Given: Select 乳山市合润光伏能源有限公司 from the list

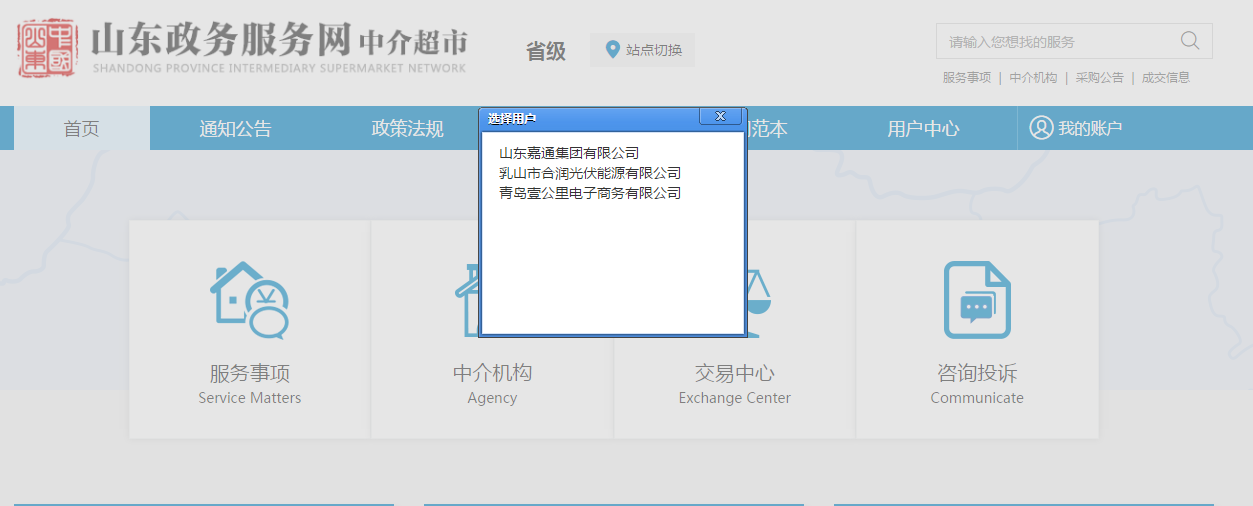Looking at the screenshot, I should click(x=589, y=173).
